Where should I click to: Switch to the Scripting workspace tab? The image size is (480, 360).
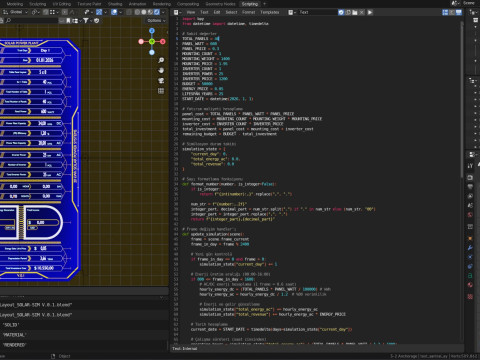point(250,4)
